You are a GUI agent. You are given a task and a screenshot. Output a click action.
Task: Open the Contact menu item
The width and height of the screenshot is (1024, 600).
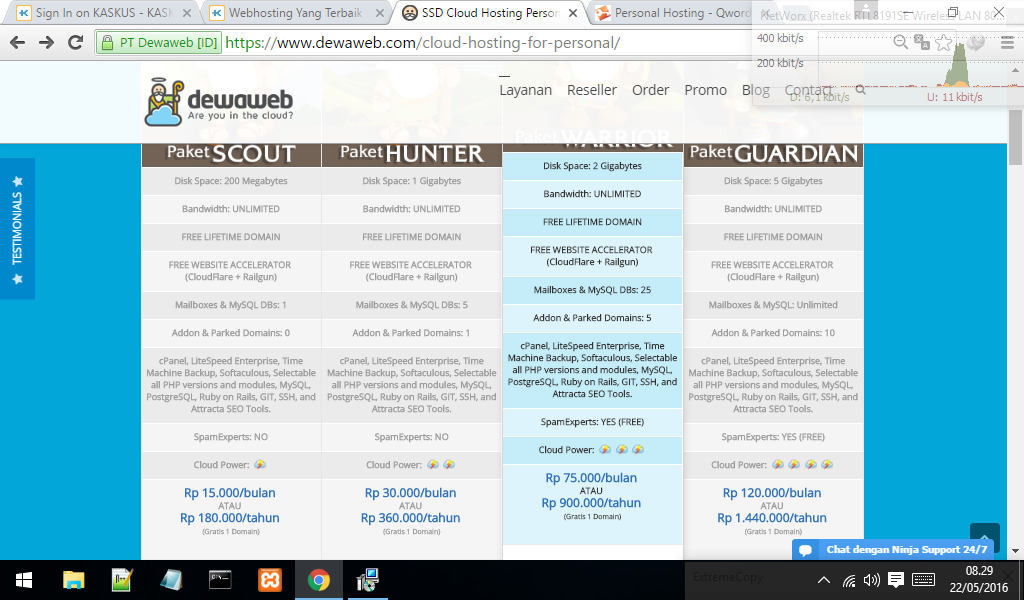click(808, 90)
